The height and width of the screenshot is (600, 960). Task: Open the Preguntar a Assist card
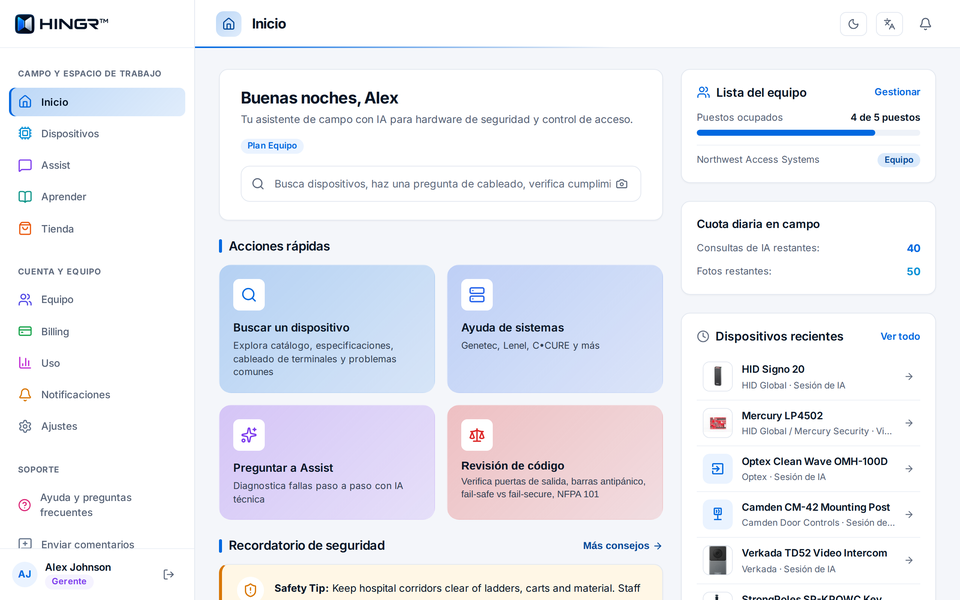(327, 462)
